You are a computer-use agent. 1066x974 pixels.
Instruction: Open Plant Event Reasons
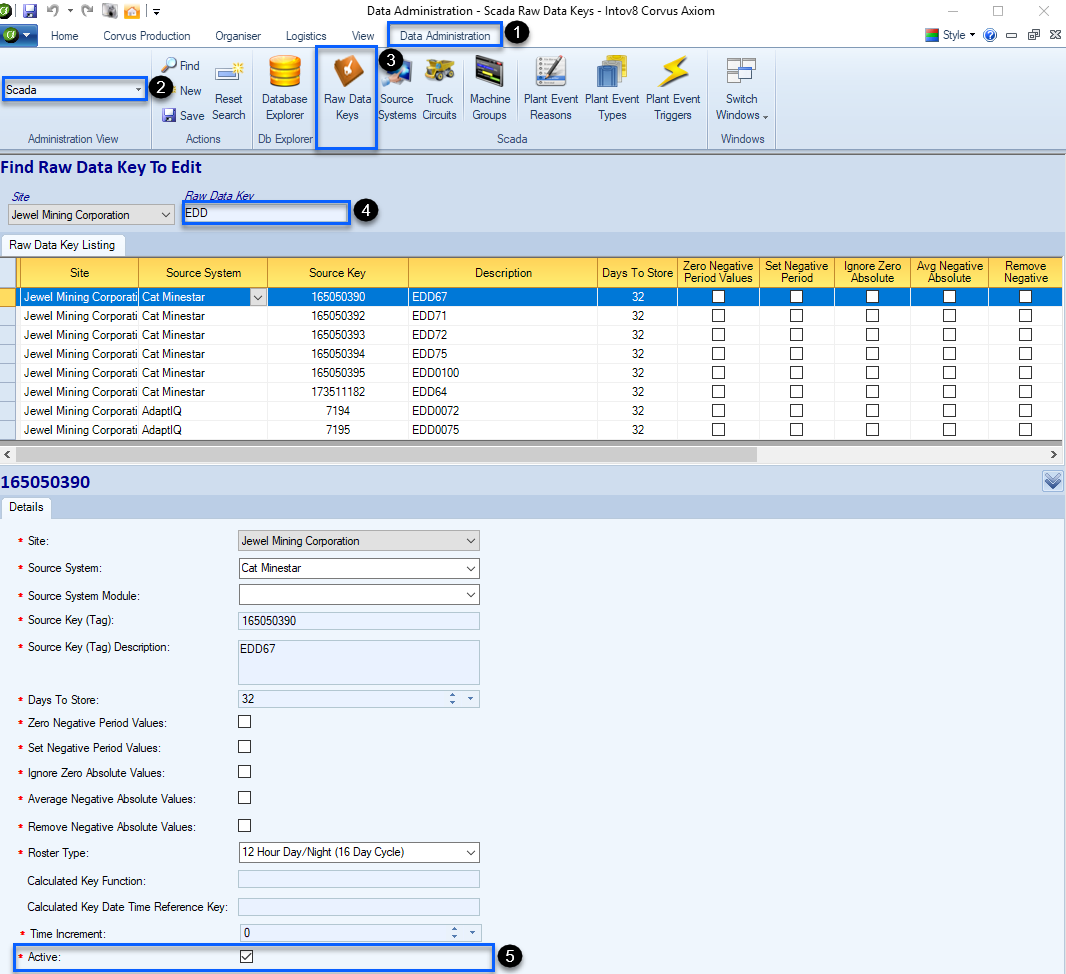pyautogui.click(x=551, y=90)
